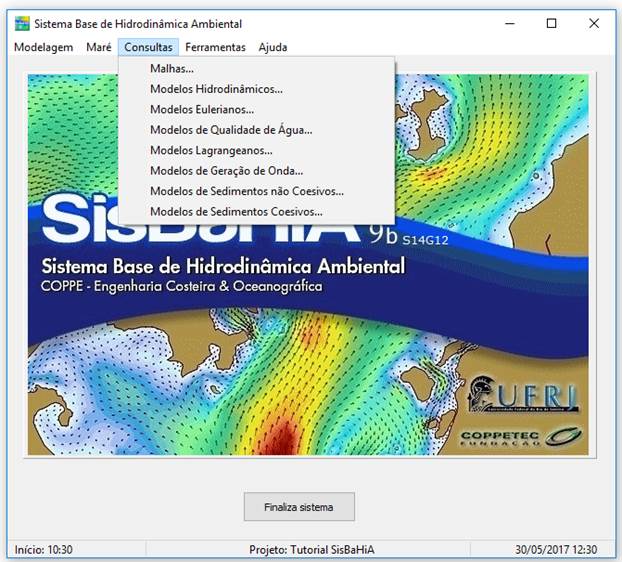Close the SisBaHiA window

[594, 24]
